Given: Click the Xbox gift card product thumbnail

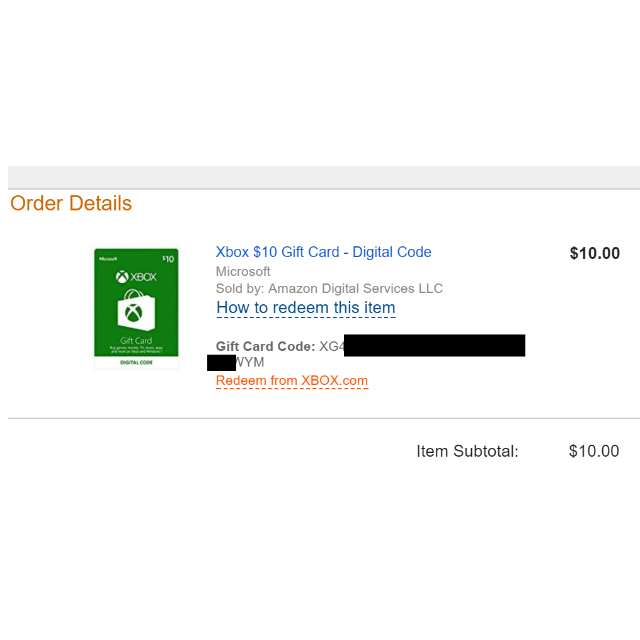Looking at the screenshot, I should pos(136,308).
